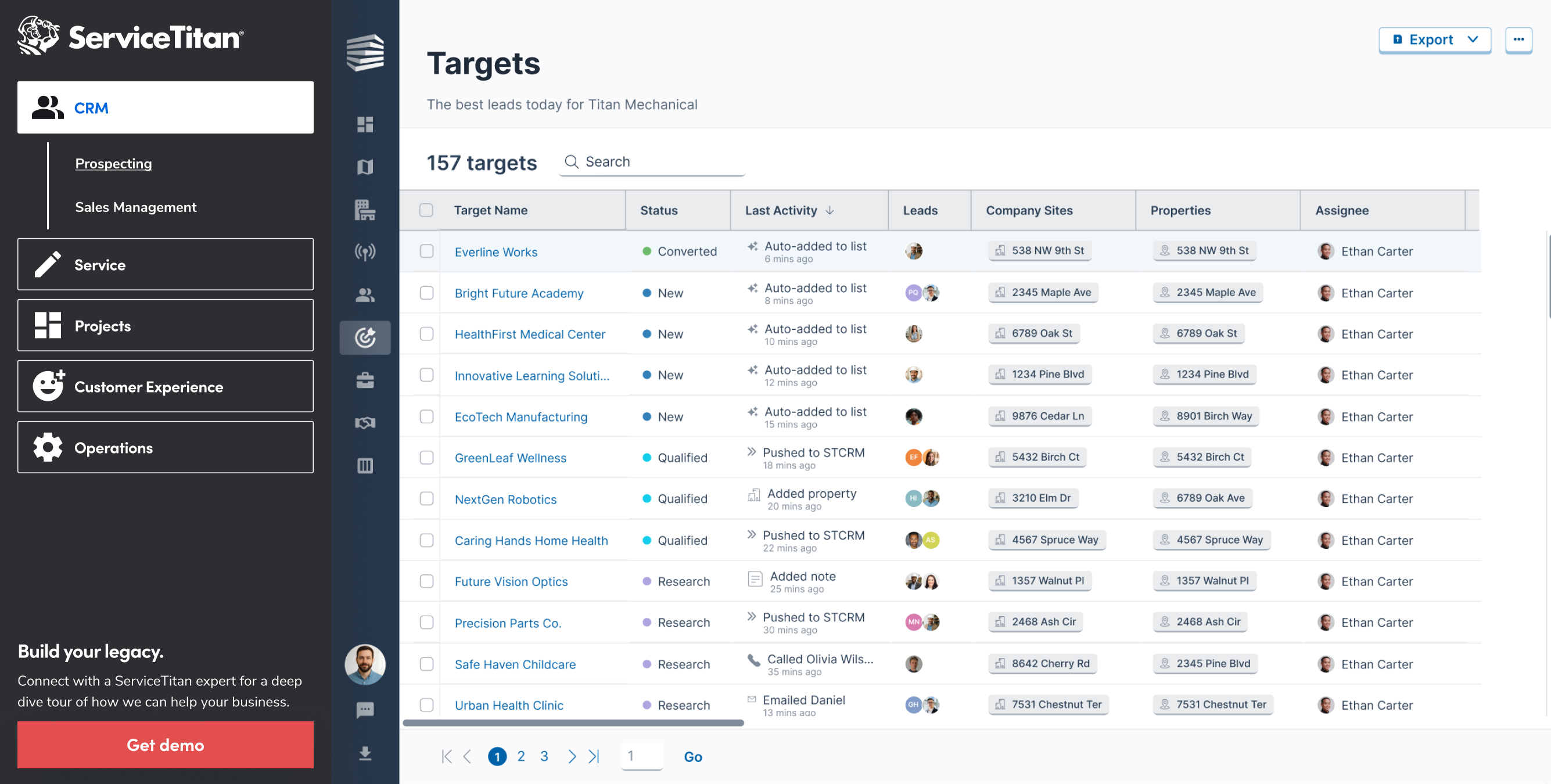Open the dashboard grid icon in sidebar

coord(365,124)
